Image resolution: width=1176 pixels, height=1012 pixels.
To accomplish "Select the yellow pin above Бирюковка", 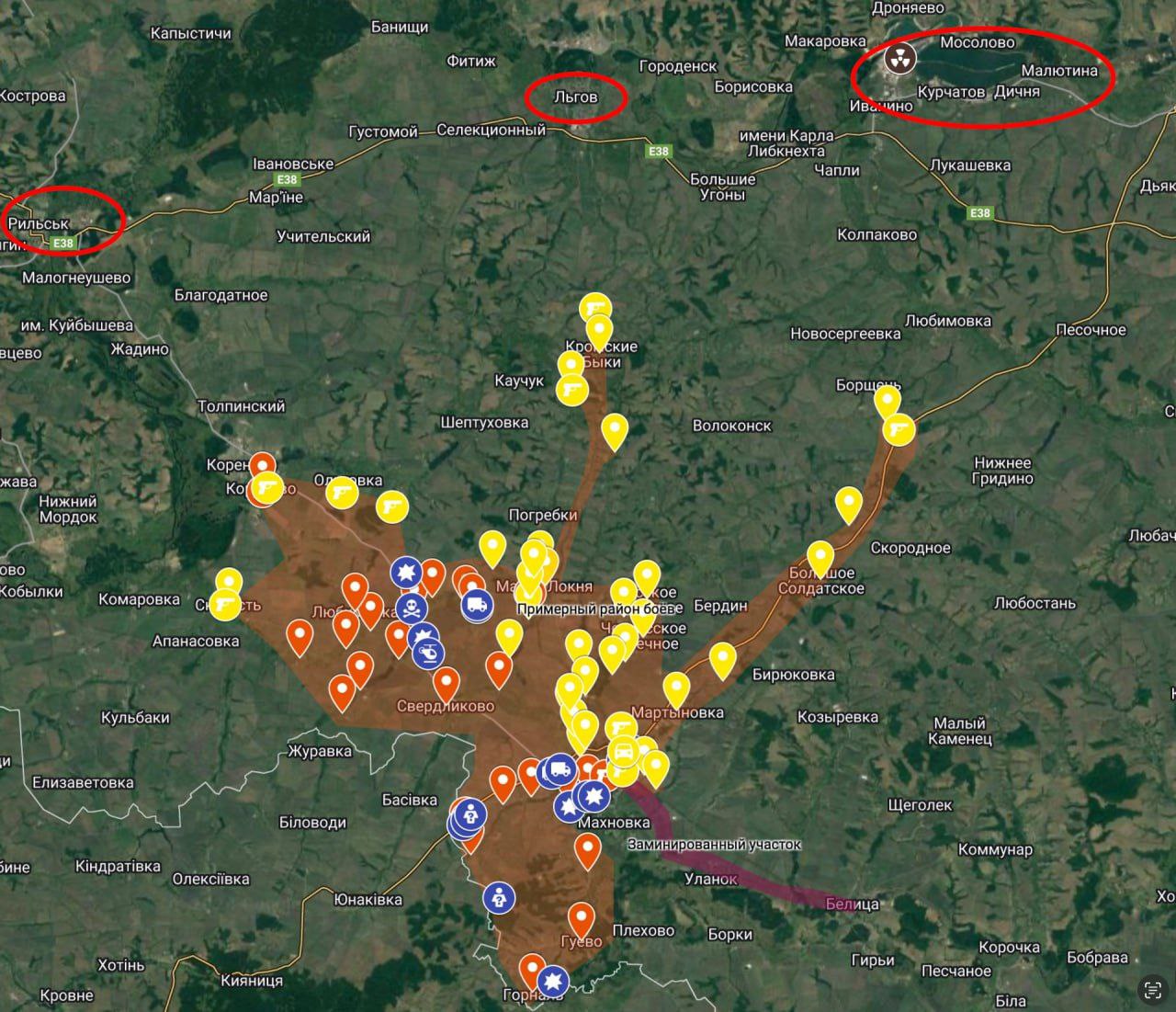I will click(722, 658).
